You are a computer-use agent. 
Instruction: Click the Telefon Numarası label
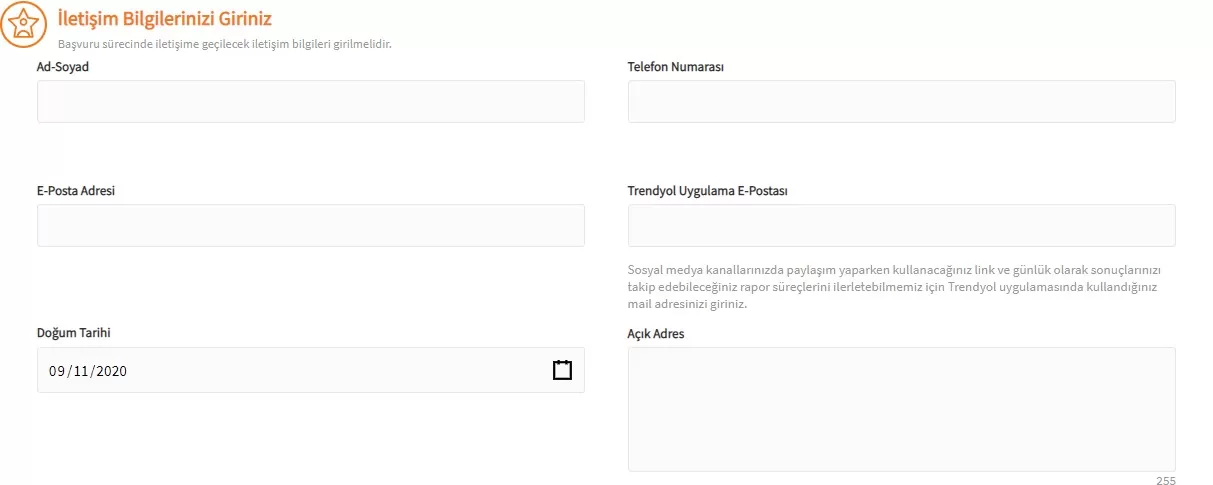[675, 67]
